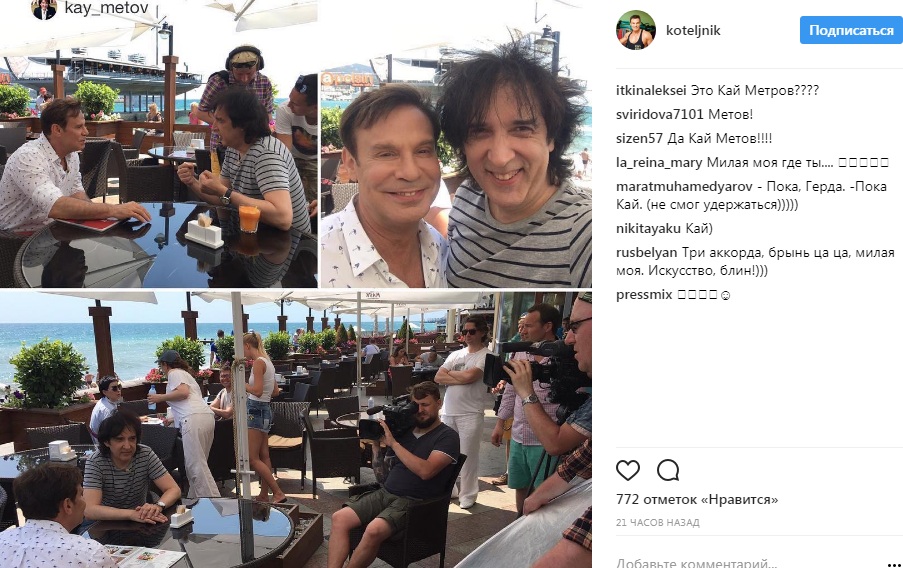The width and height of the screenshot is (903, 568).
Task: Visit rusbelyan profile from comments
Action: tap(647, 253)
